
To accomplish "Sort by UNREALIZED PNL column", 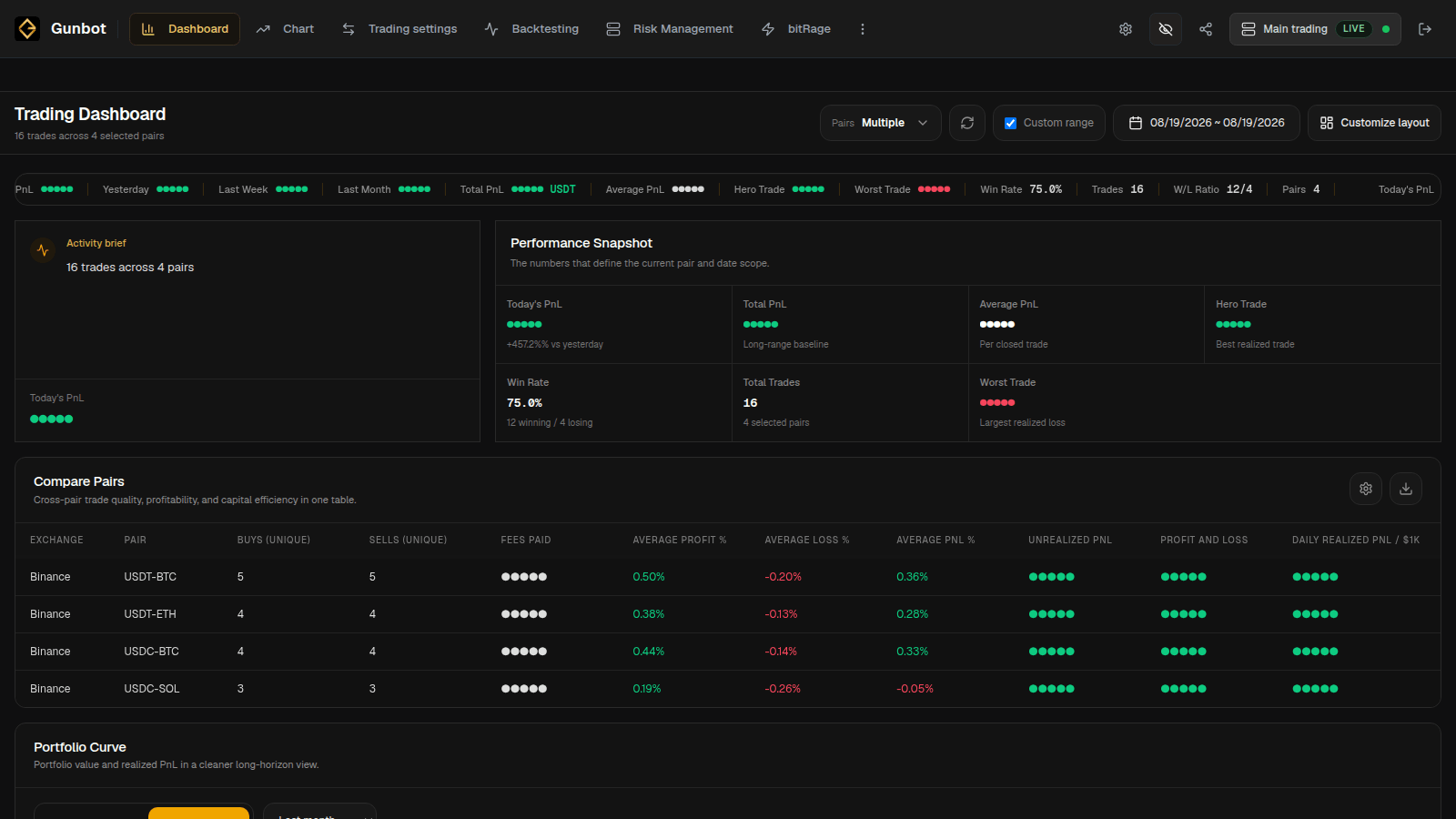I will (x=1070, y=541).
